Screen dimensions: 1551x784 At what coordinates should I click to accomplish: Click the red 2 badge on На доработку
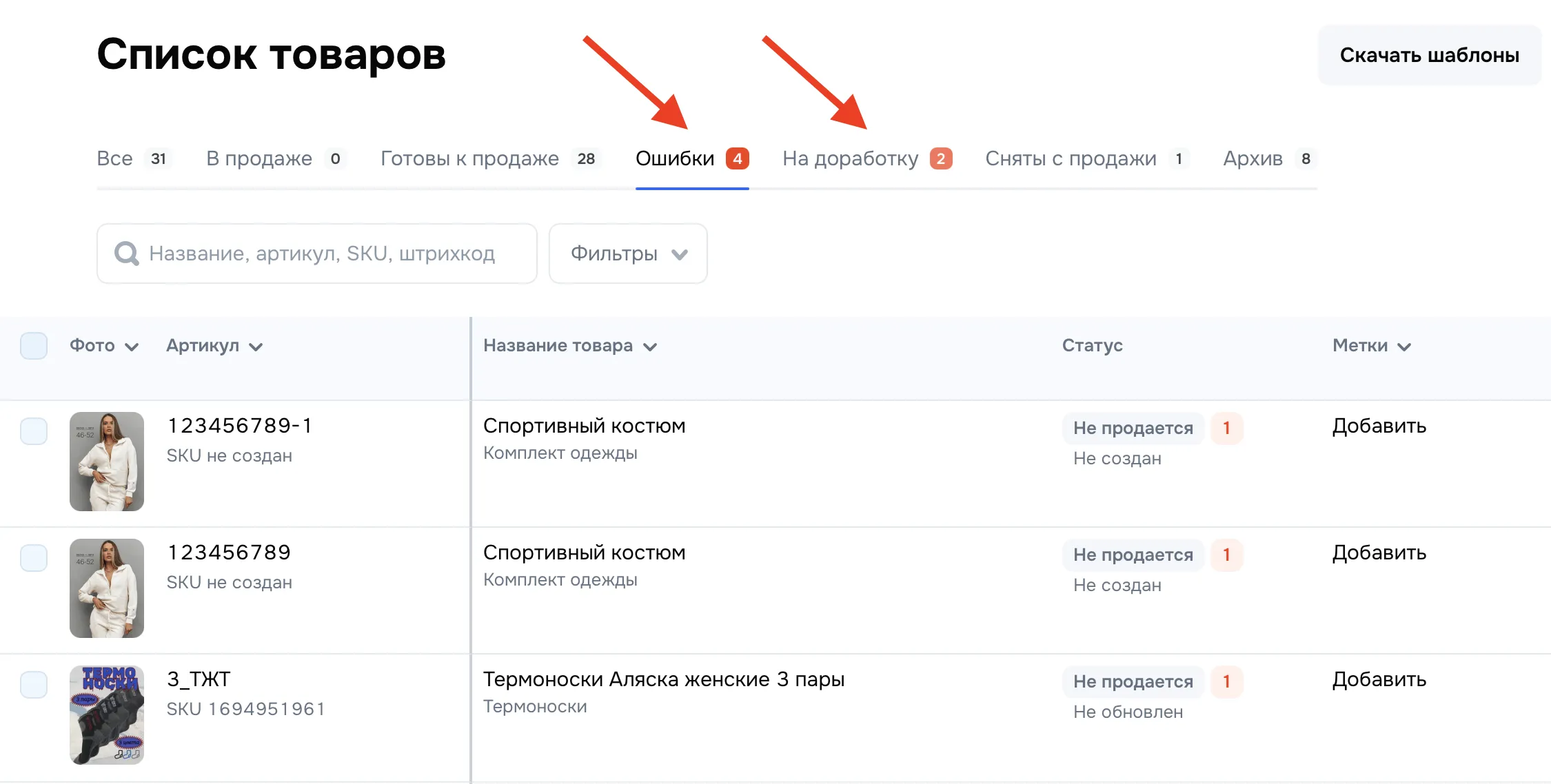[940, 158]
